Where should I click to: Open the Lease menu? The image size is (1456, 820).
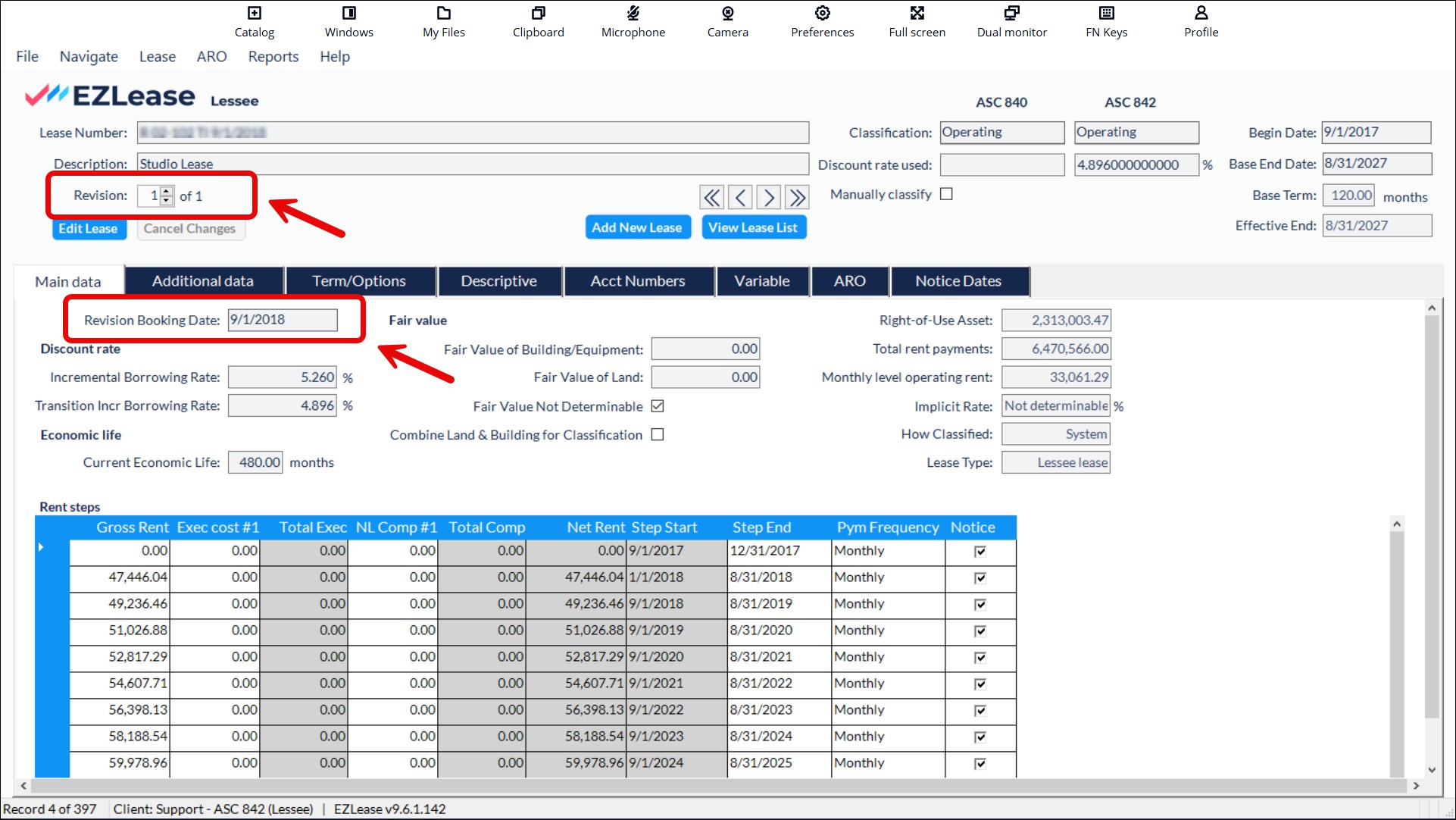pyautogui.click(x=157, y=56)
